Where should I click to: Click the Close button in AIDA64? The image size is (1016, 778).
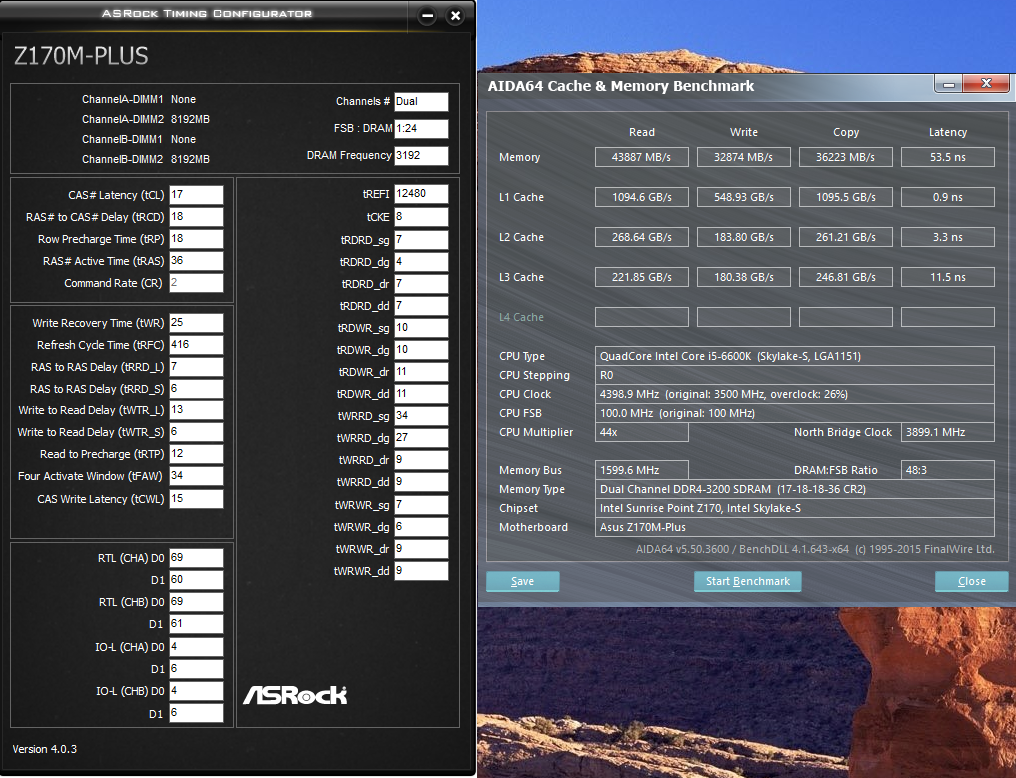(971, 581)
